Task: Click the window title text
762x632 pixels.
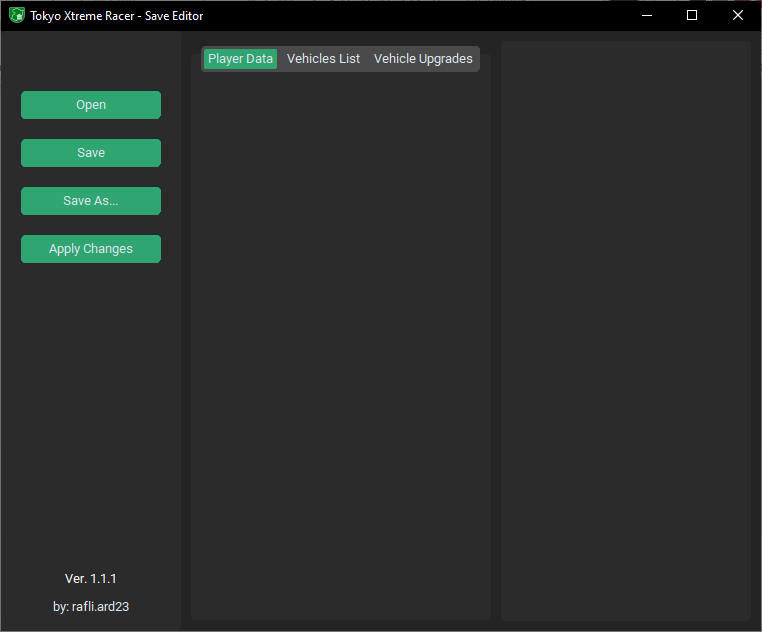Action: click(x=117, y=16)
